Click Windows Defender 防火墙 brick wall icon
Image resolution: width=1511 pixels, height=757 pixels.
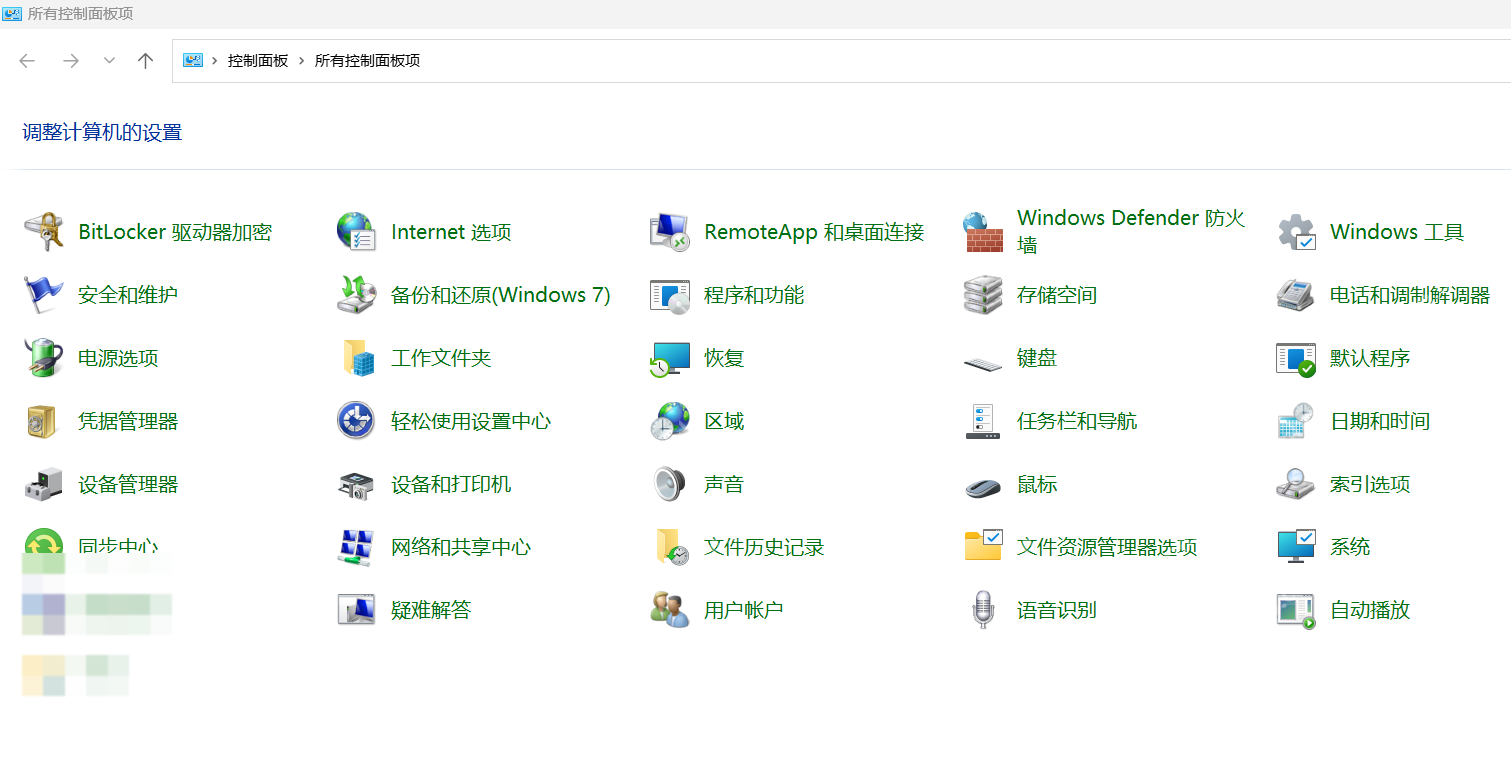coord(982,232)
